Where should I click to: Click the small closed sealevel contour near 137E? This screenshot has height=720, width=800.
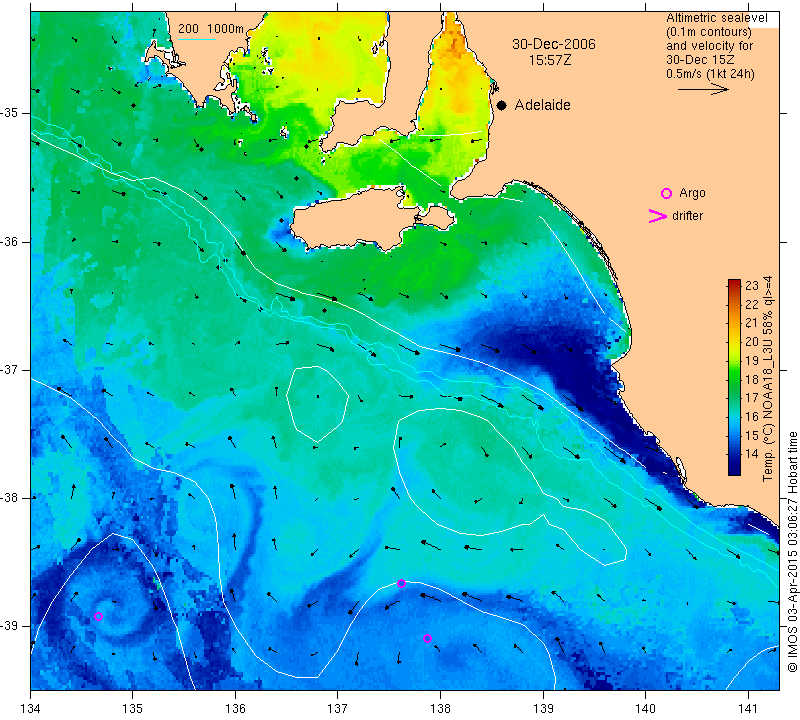tap(317, 404)
